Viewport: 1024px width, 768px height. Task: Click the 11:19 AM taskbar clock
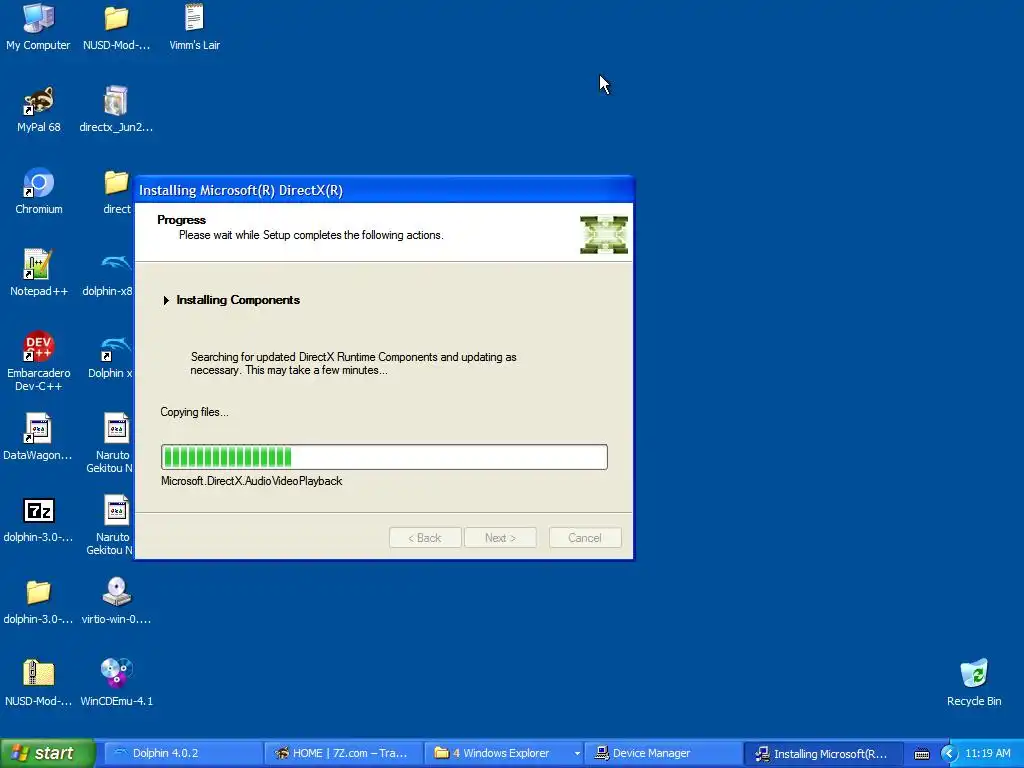[988, 754]
